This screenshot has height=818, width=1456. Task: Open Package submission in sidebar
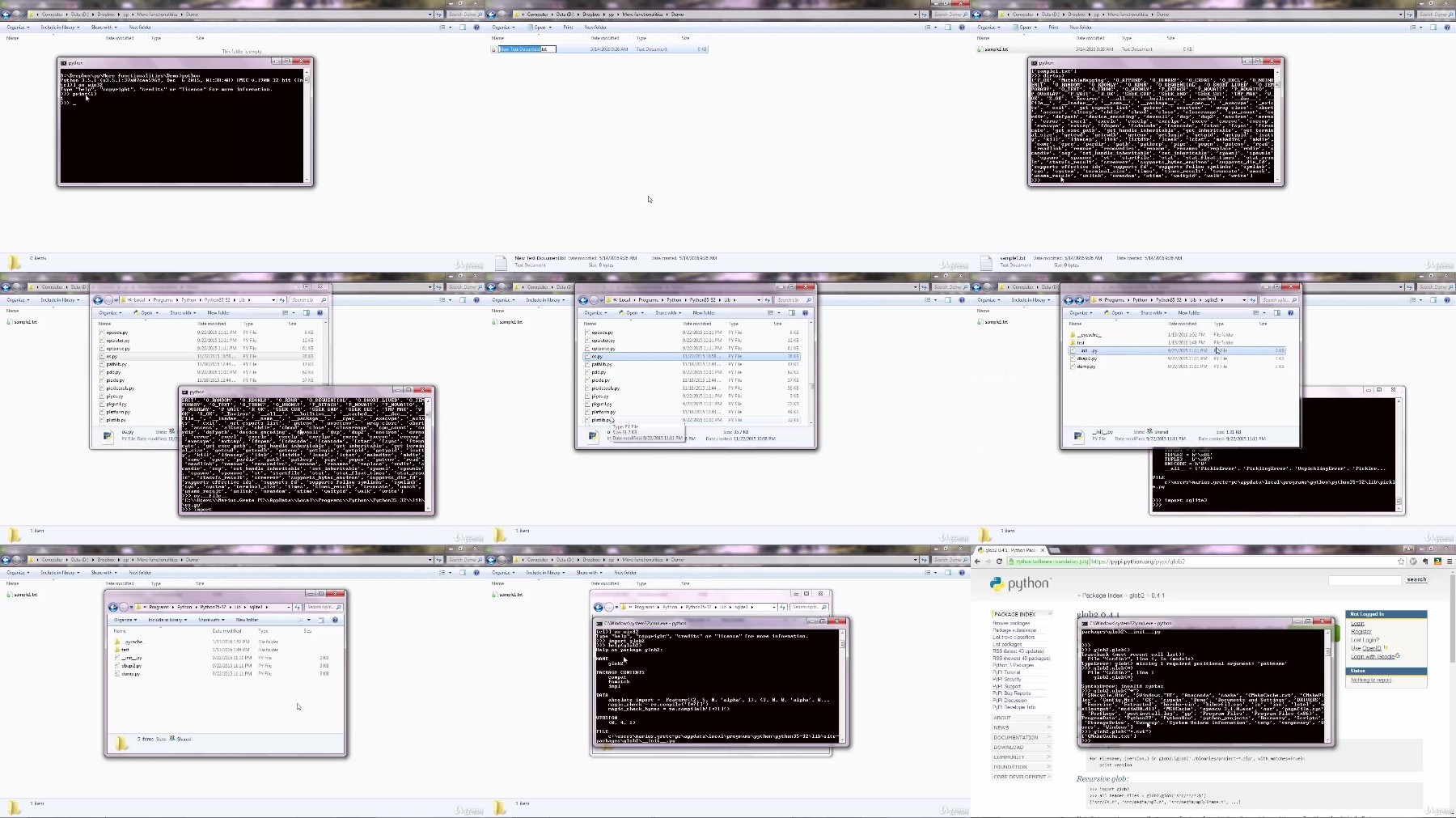tap(1014, 630)
